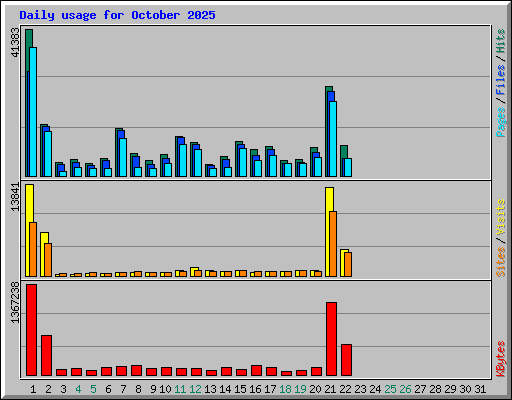Click day label 7 on the x-axis

point(123,389)
